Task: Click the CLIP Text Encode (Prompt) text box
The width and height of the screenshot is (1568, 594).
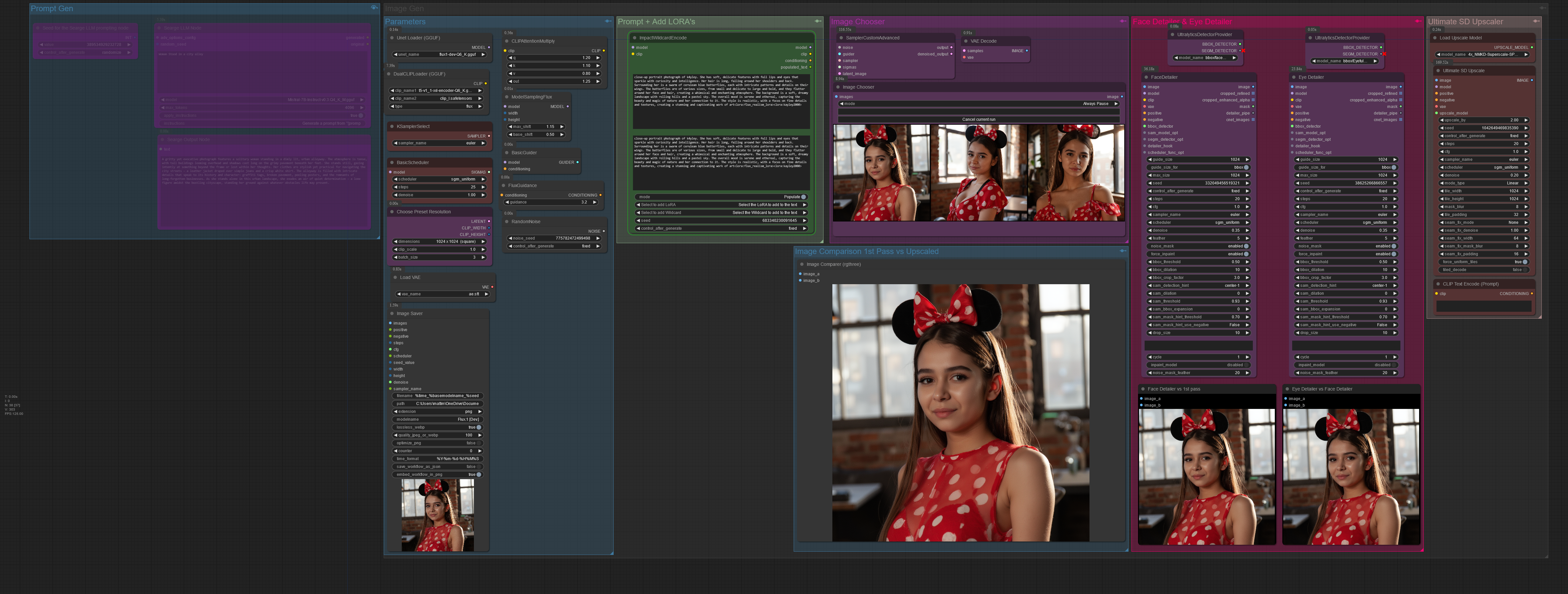Action: (1483, 307)
